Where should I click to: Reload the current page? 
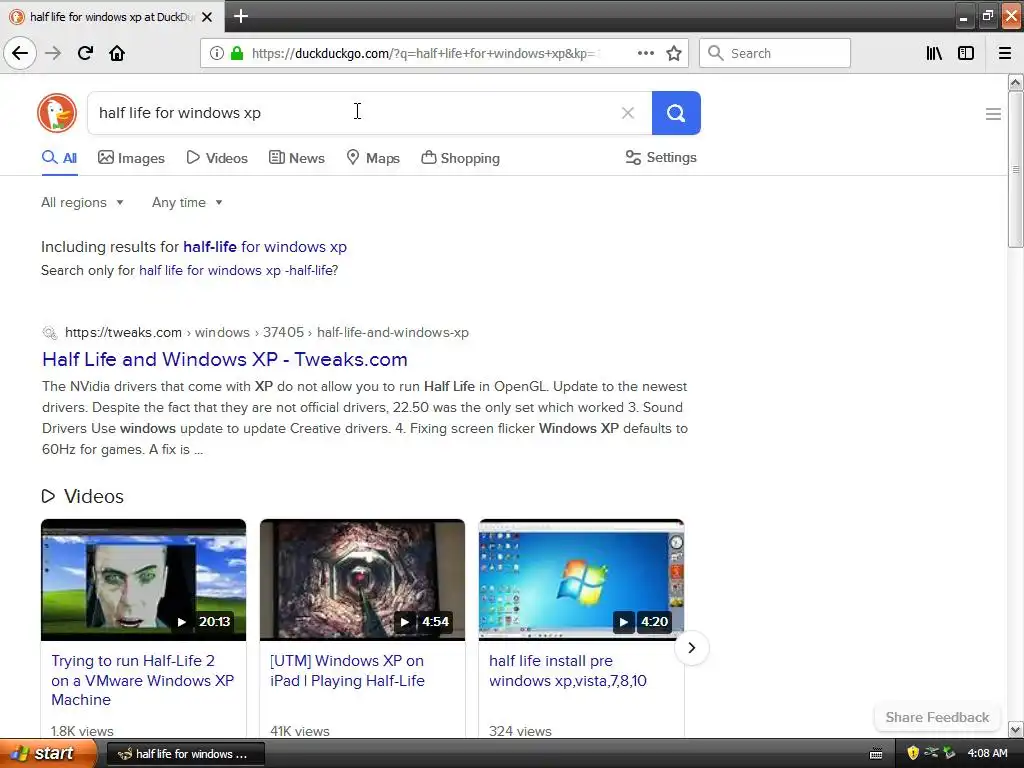85,53
